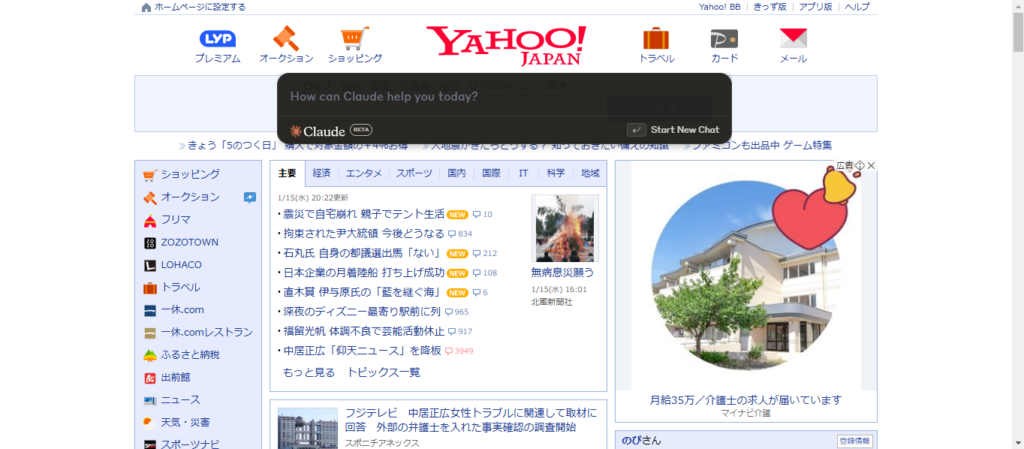Click the LOHACO sidebar icon

click(150, 265)
